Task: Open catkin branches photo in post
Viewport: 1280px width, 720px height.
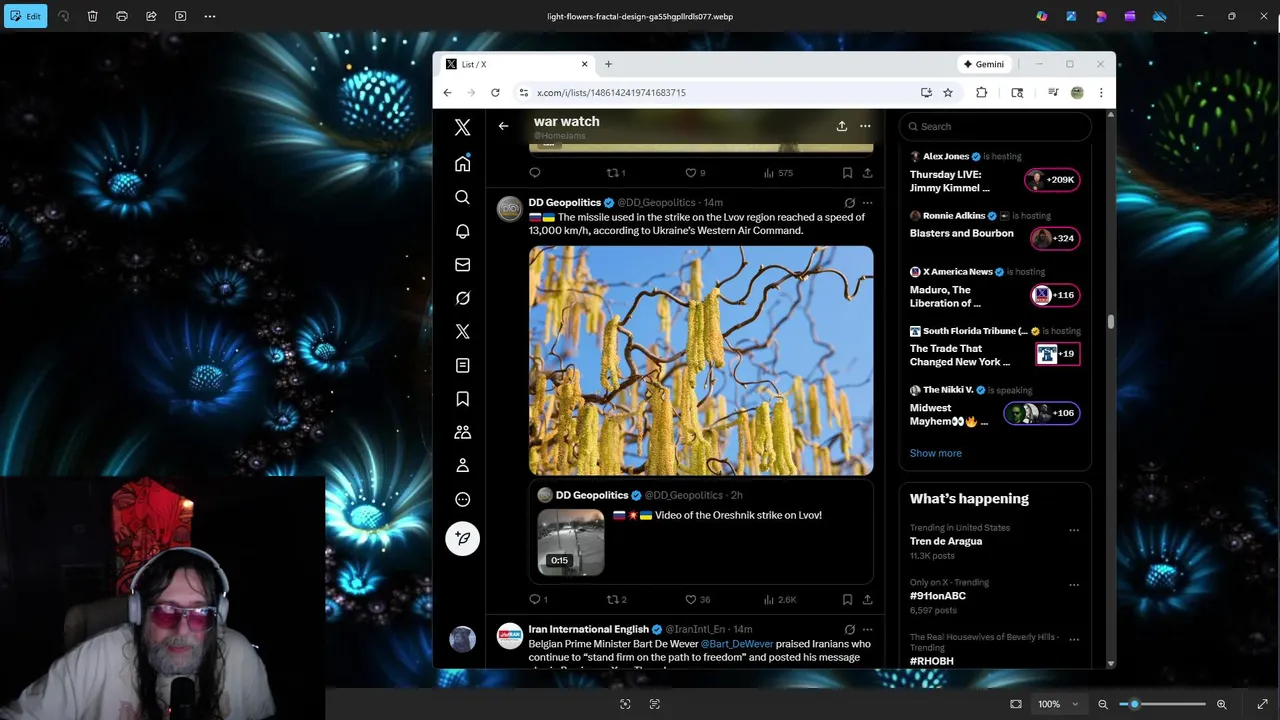Action: coord(701,360)
